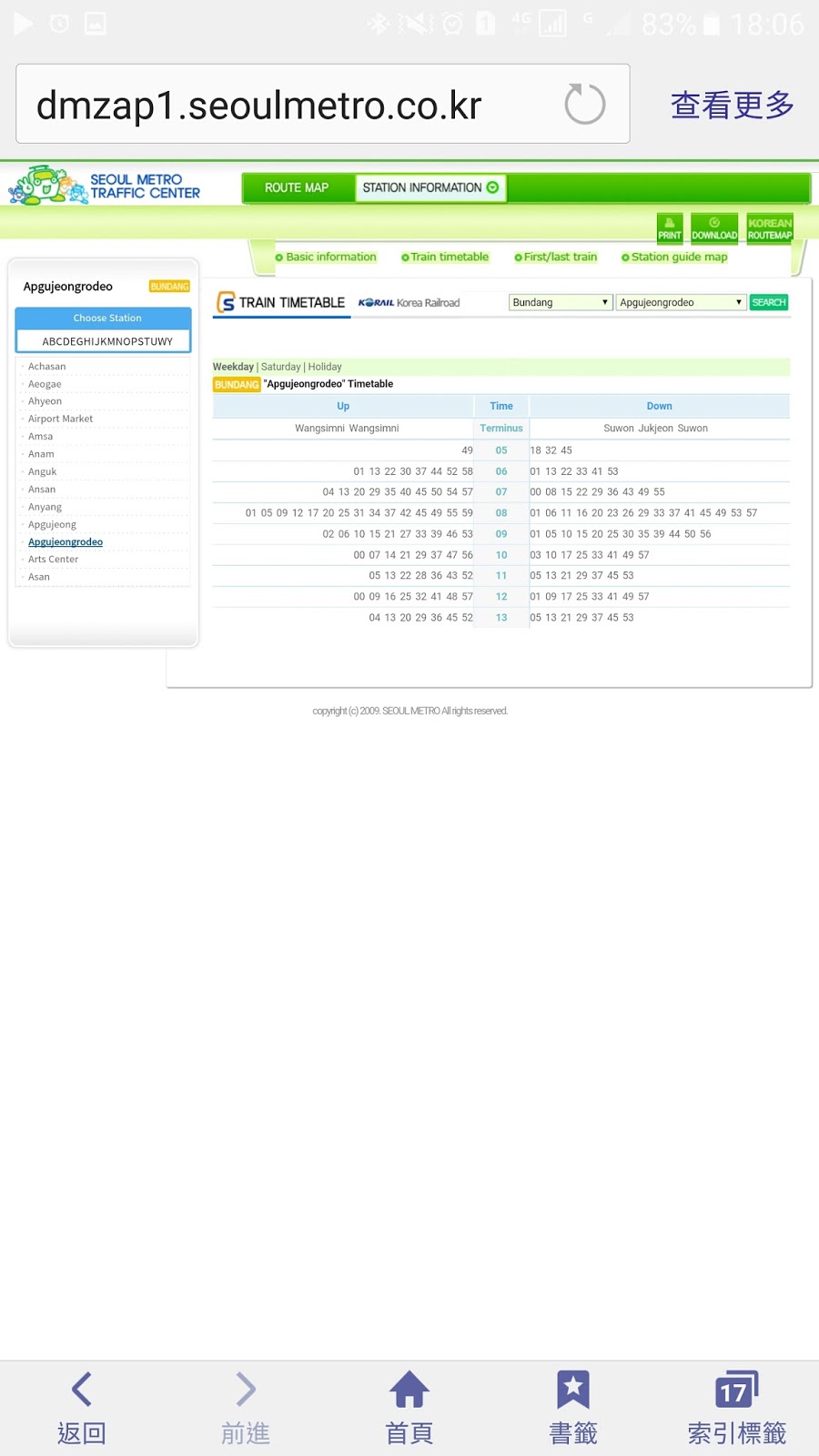Click the "Wangsimni Wangsimni" terminus text
This screenshot has width=819, height=1456.
tap(347, 428)
